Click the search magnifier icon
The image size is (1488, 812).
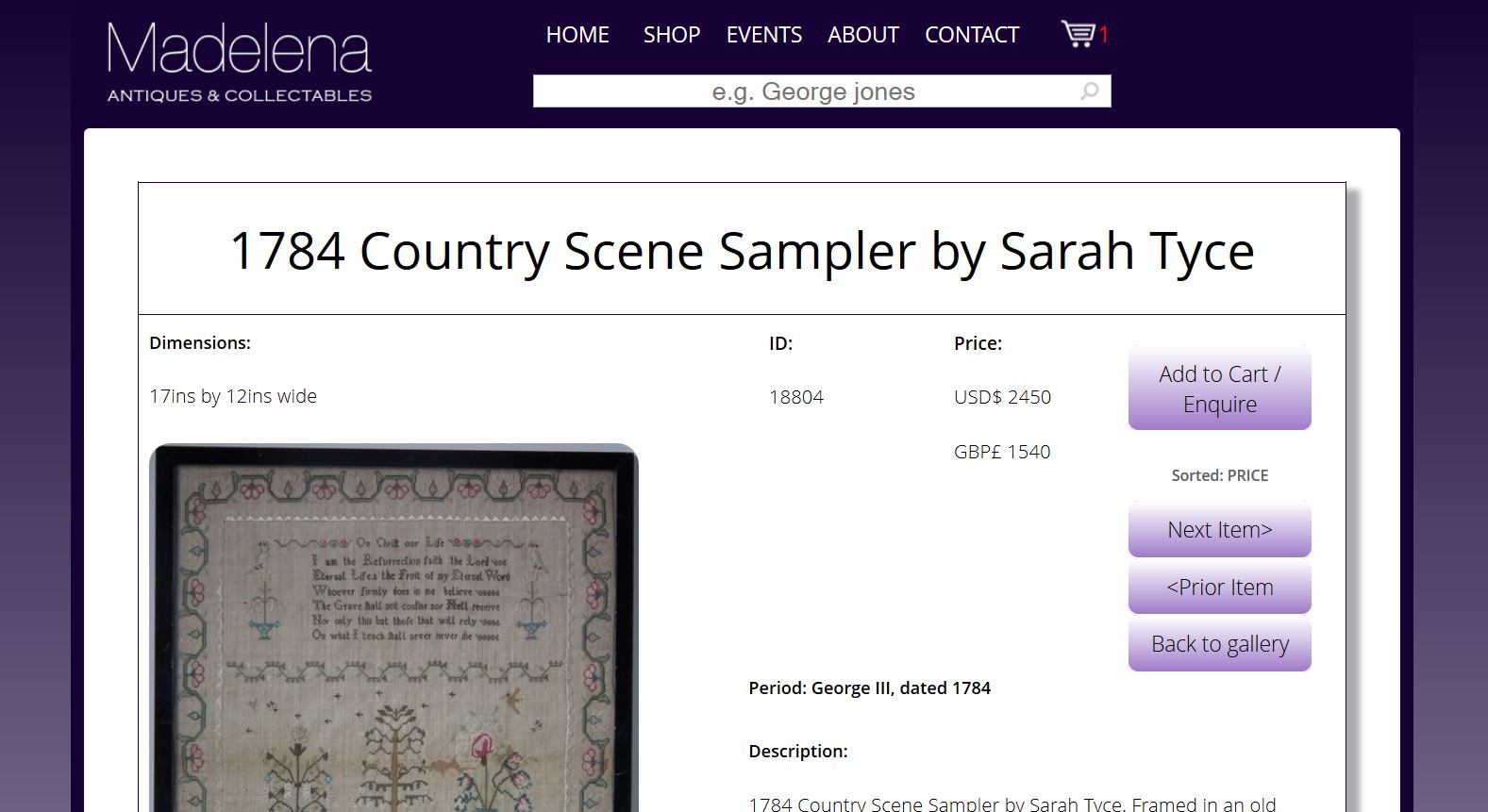pos(1090,91)
